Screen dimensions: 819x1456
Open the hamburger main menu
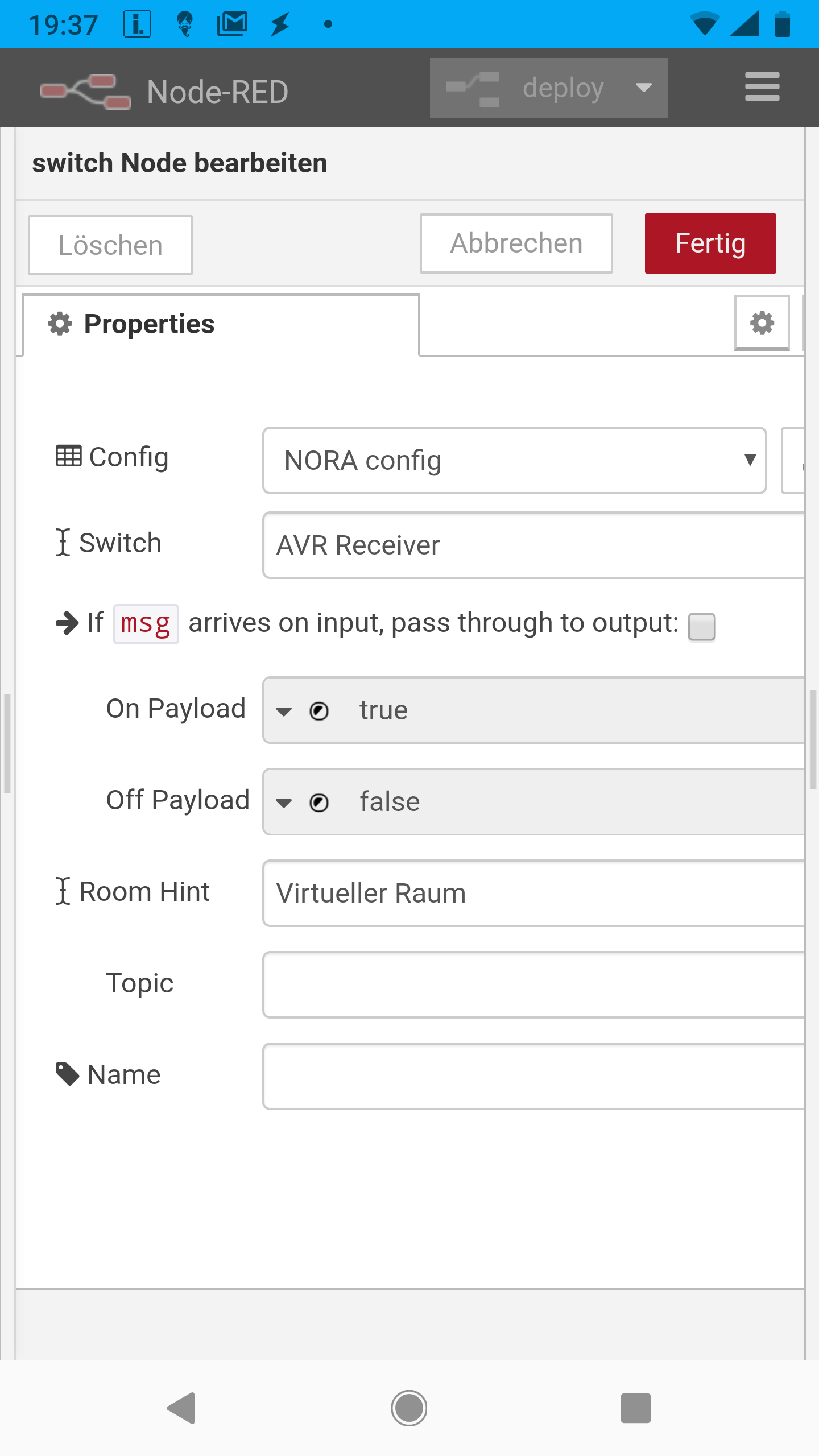762,87
